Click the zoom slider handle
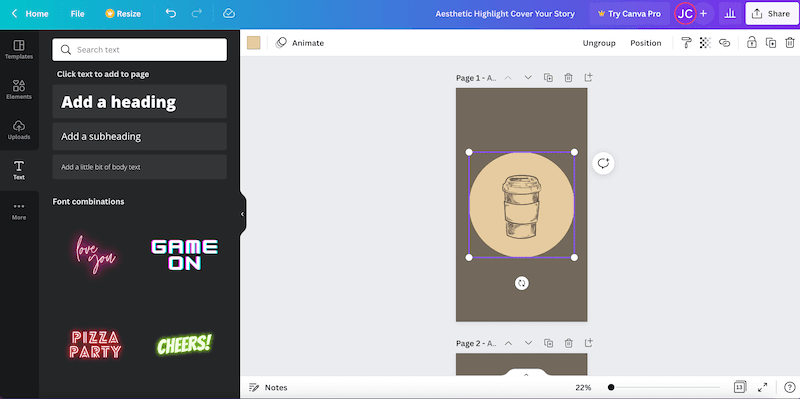Screen dimensions: 800x399 611,388
